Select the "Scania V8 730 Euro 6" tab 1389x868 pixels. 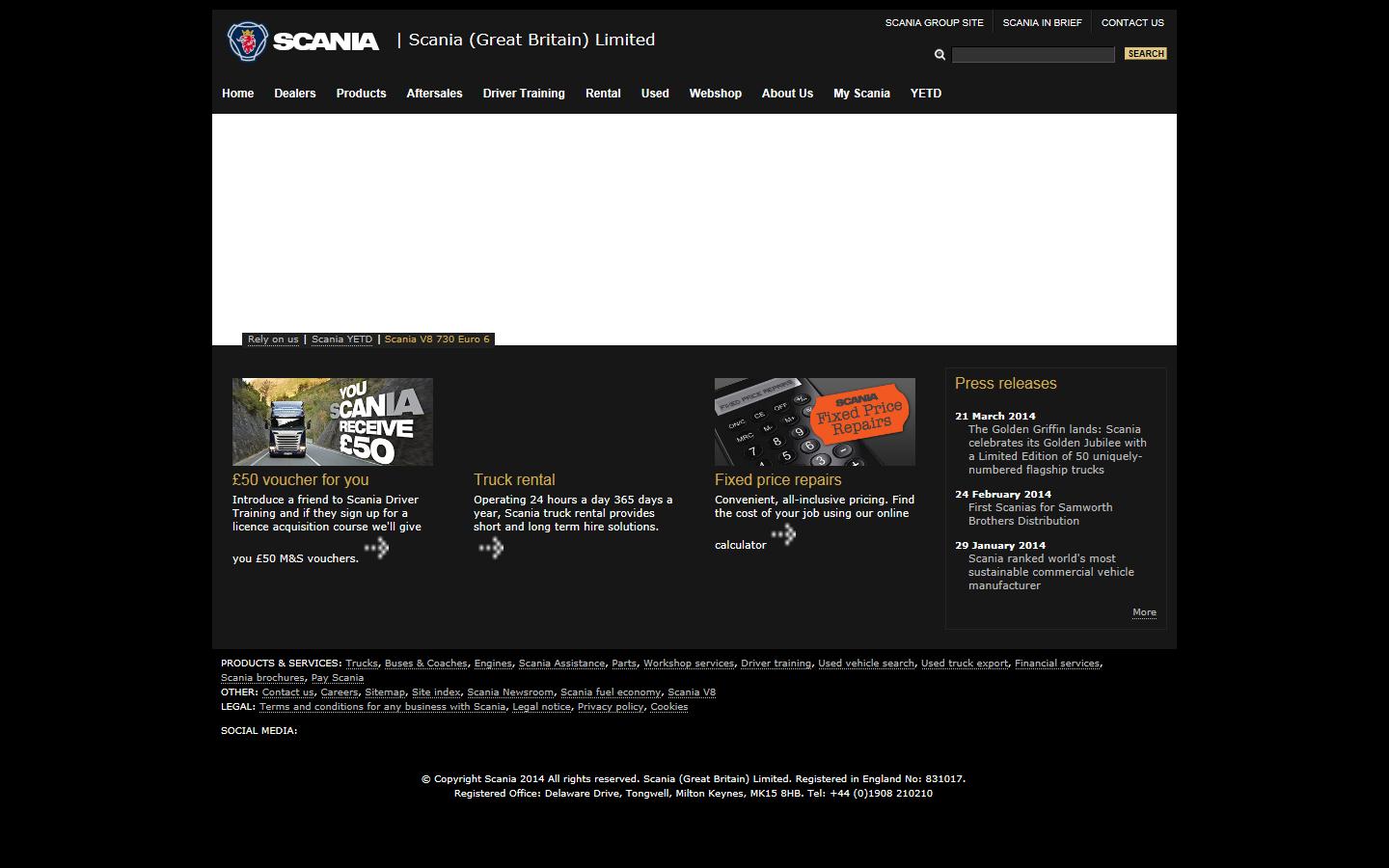[x=437, y=339]
